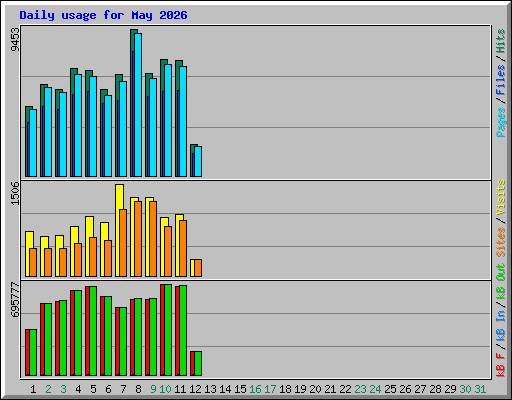Click the green kB Out bar, day 1
The image size is (512, 400).
point(33,352)
